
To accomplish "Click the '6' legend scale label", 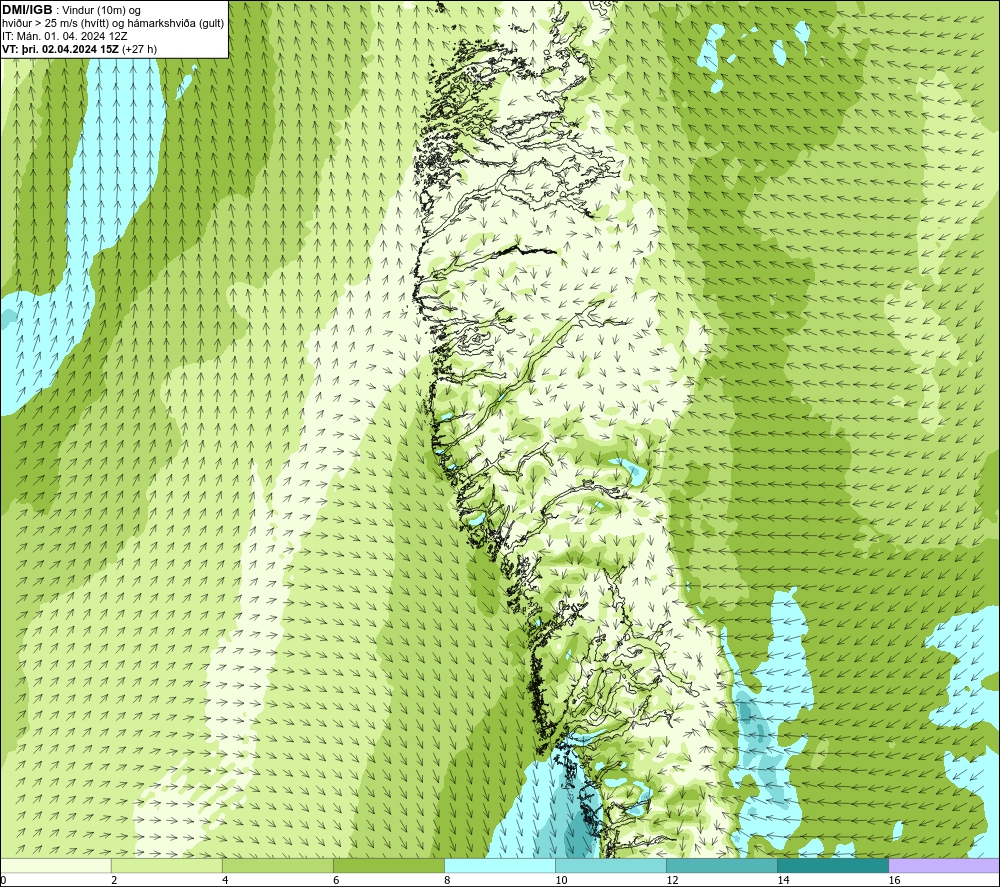I will coord(336,881).
